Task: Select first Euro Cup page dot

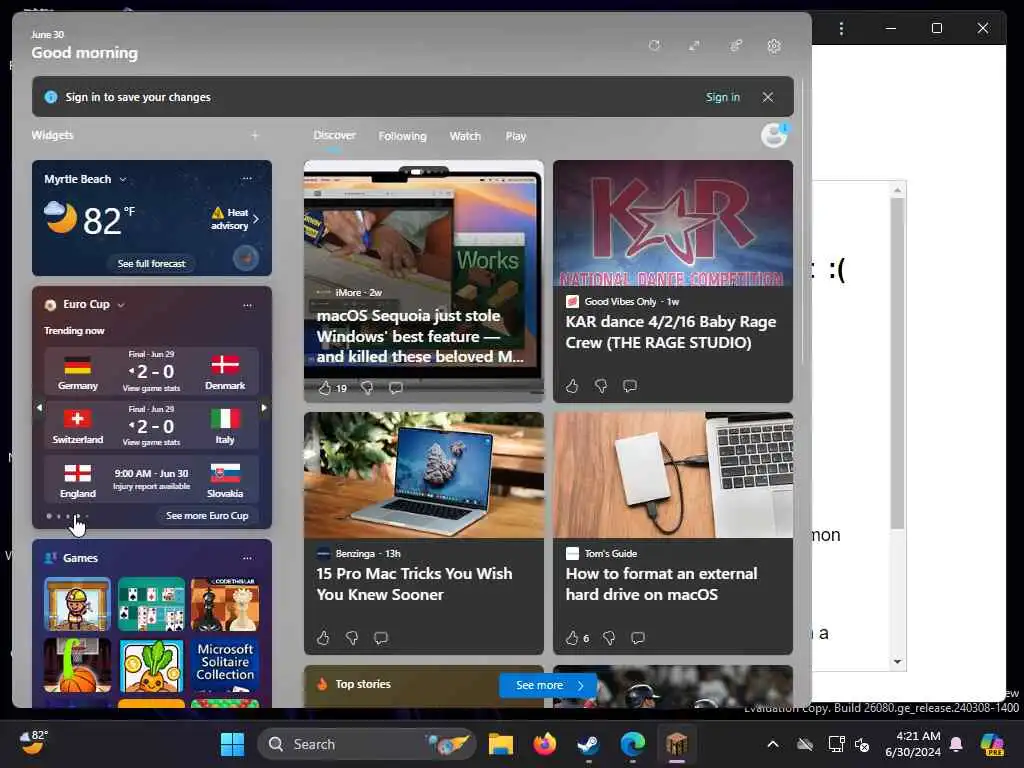Action: tap(49, 516)
